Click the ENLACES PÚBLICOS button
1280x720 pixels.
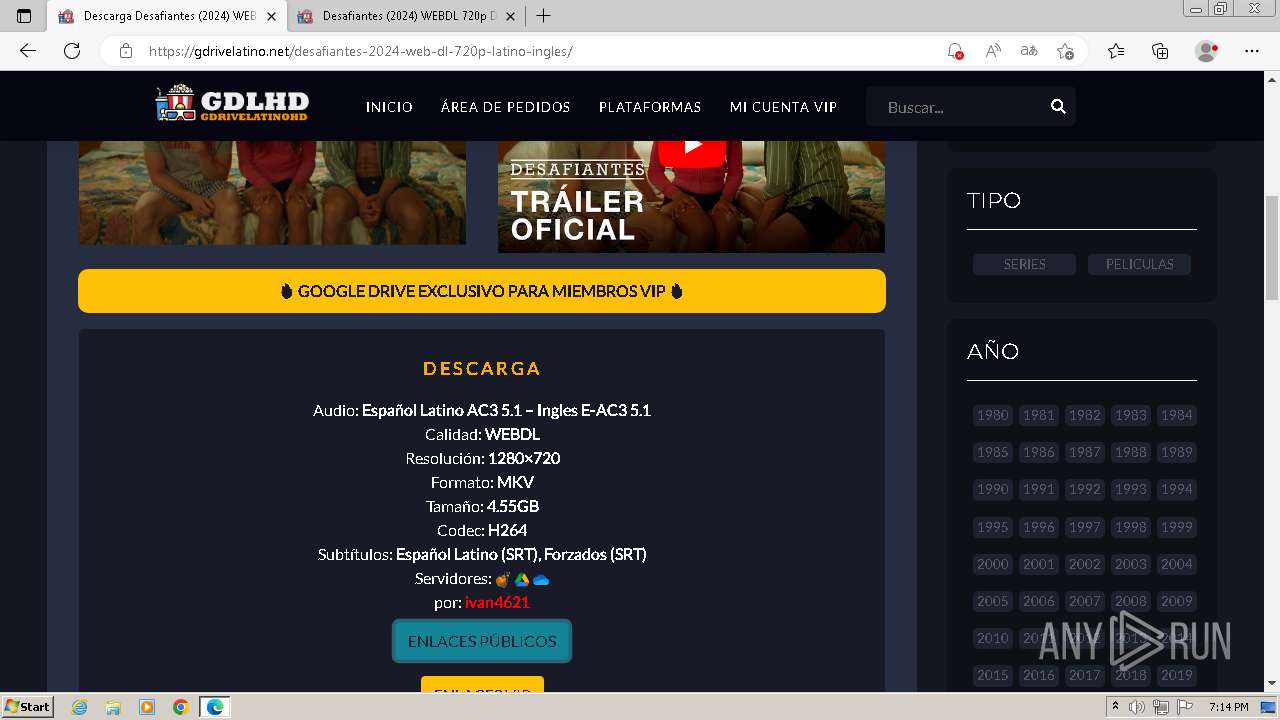click(482, 641)
